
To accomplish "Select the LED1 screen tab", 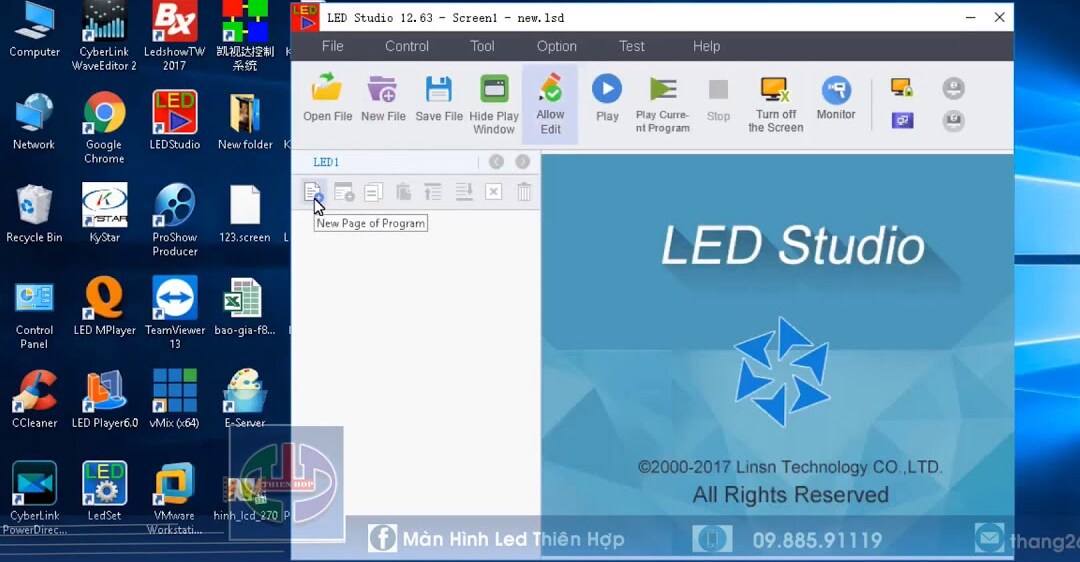I will 326,163.
